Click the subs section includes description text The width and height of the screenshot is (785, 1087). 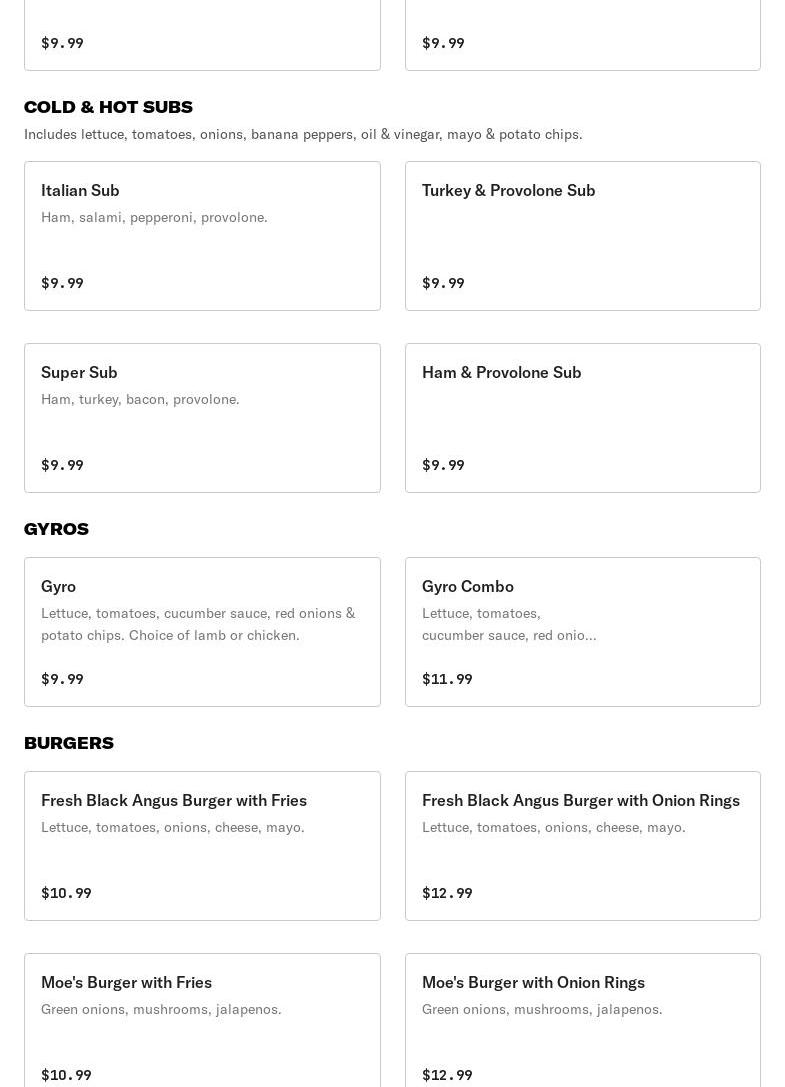303,134
